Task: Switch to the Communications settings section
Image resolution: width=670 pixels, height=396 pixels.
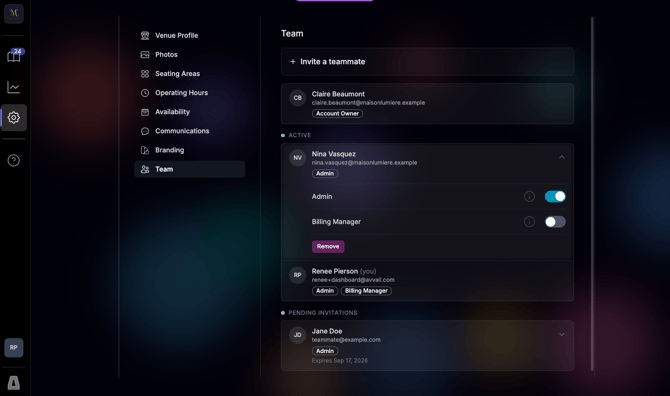Action: coord(189,131)
